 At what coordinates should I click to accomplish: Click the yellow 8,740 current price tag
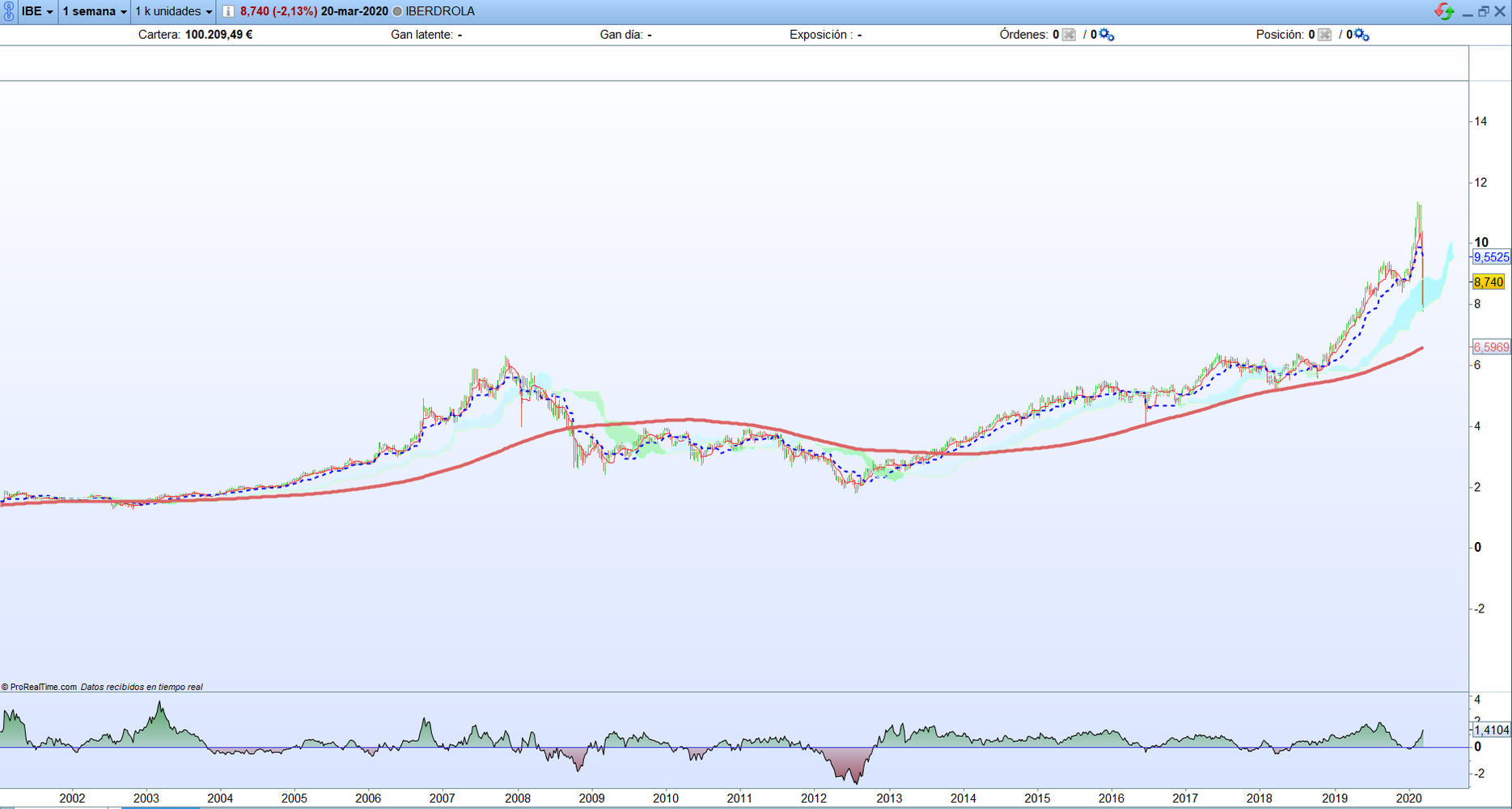click(x=1489, y=282)
